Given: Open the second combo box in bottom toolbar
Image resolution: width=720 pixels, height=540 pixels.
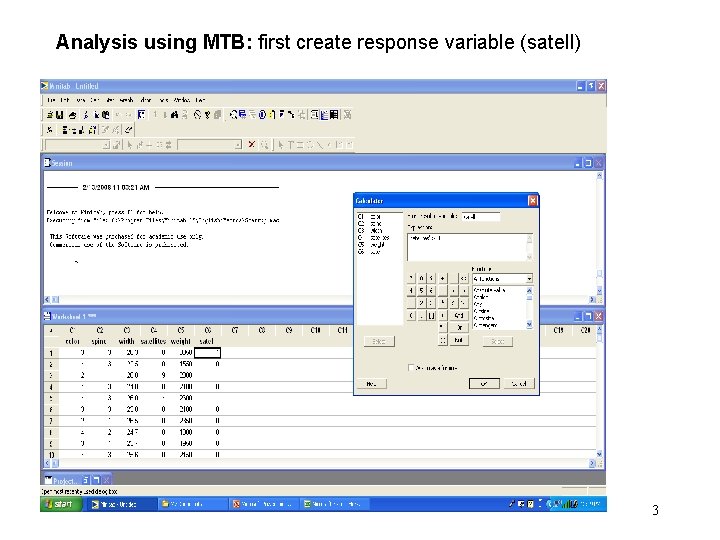Looking at the screenshot, I should (x=237, y=145).
